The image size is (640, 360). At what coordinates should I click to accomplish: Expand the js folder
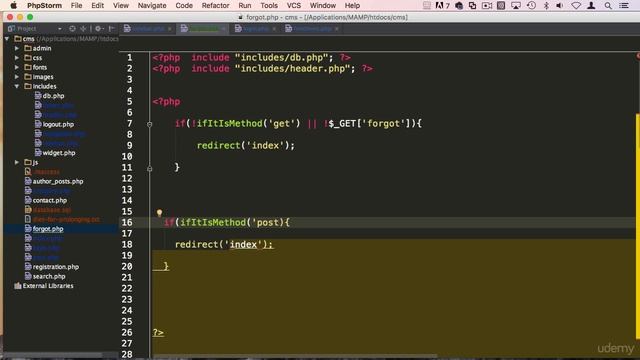(x=17, y=162)
